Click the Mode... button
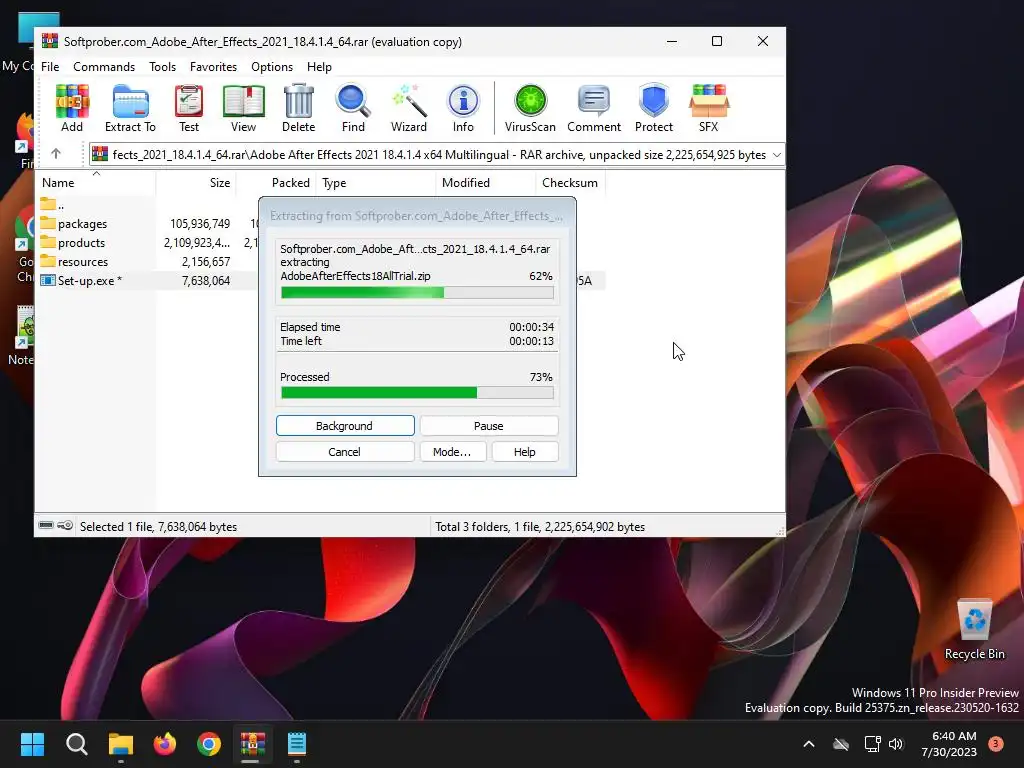This screenshot has width=1024, height=768. click(452, 452)
